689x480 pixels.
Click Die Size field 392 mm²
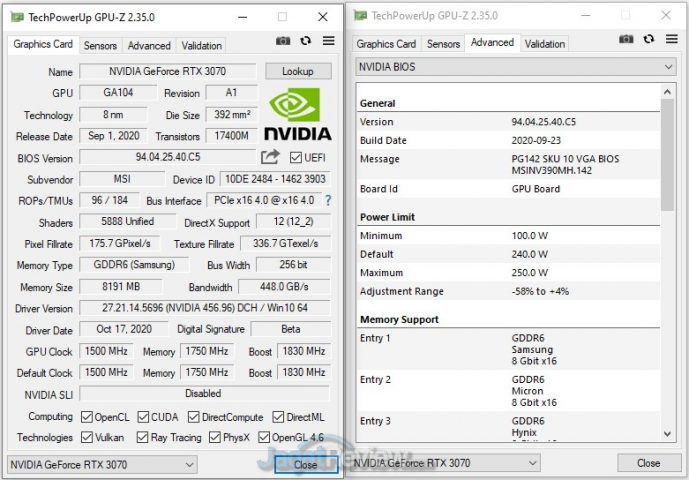point(231,115)
